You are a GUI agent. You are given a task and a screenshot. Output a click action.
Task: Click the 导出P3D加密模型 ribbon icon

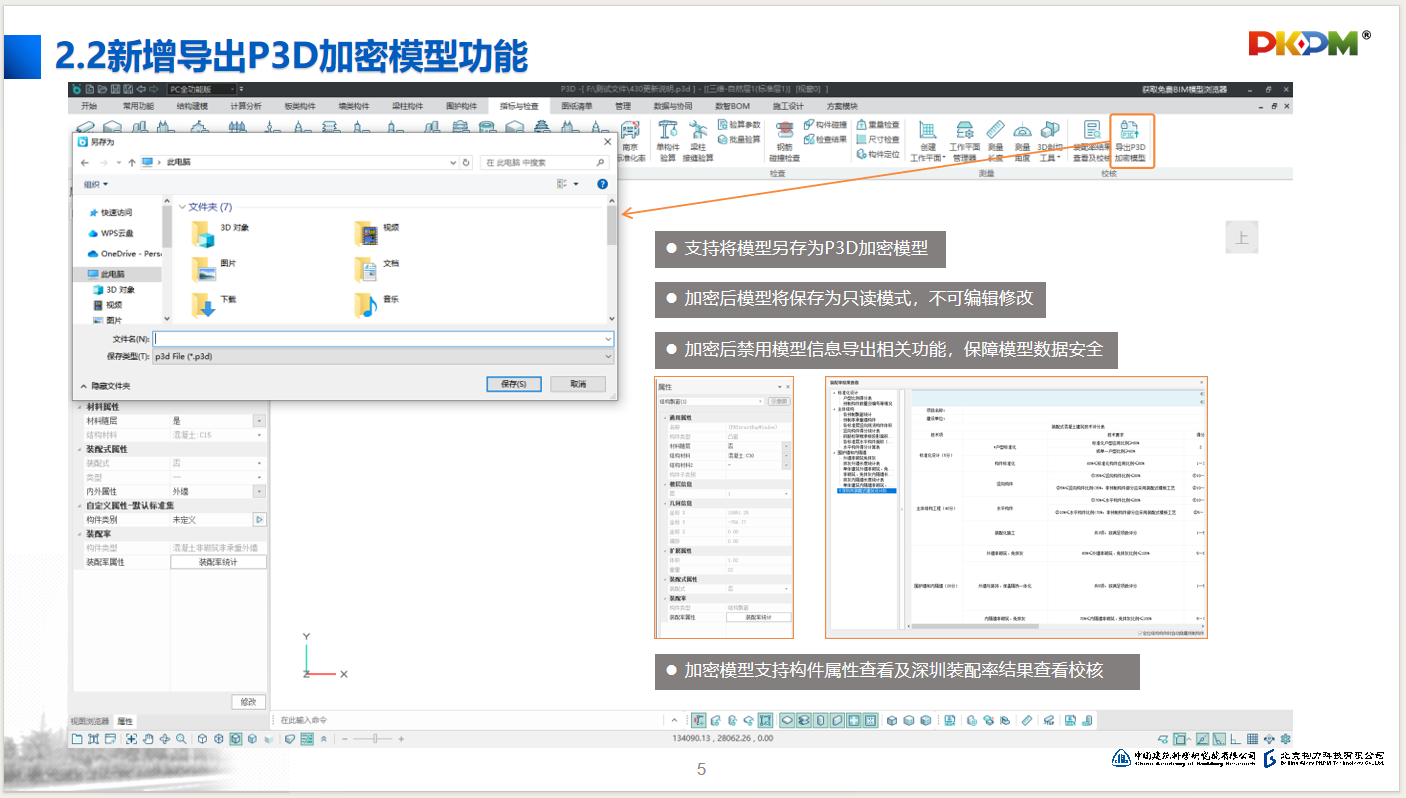click(x=1130, y=139)
